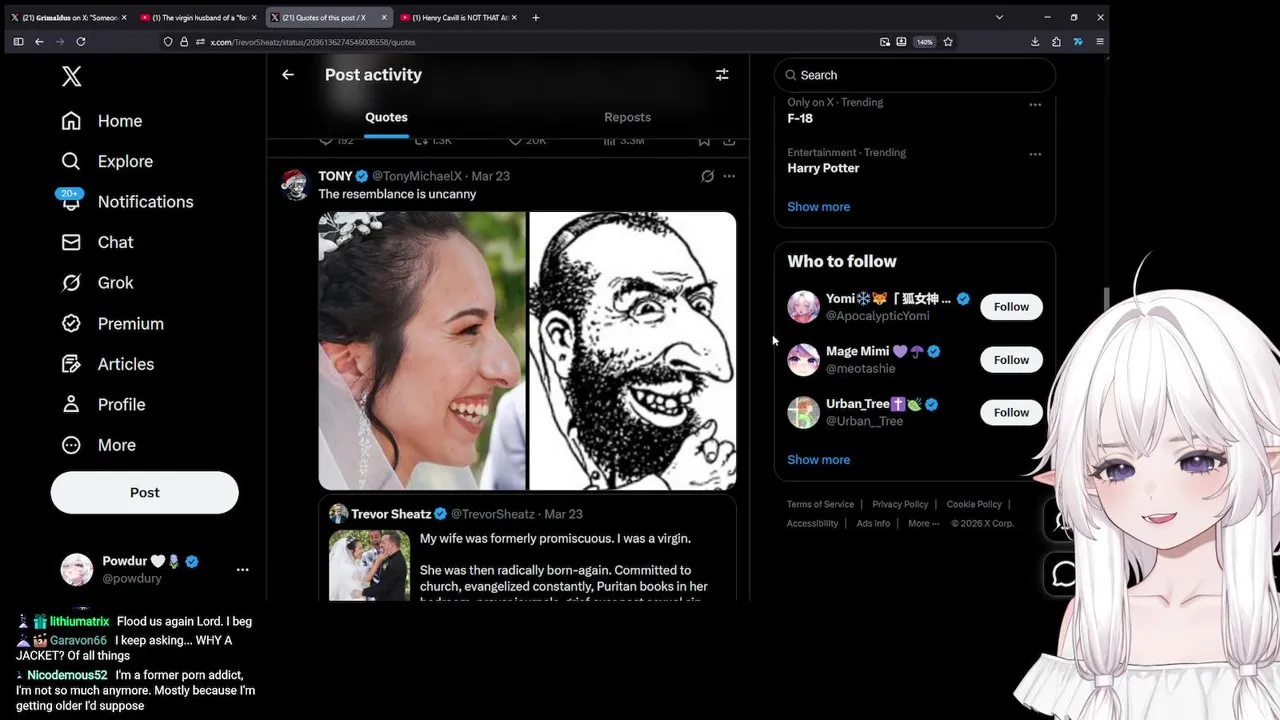
Task: Click the browser address bar URL
Action: click(x=313, y=42)
